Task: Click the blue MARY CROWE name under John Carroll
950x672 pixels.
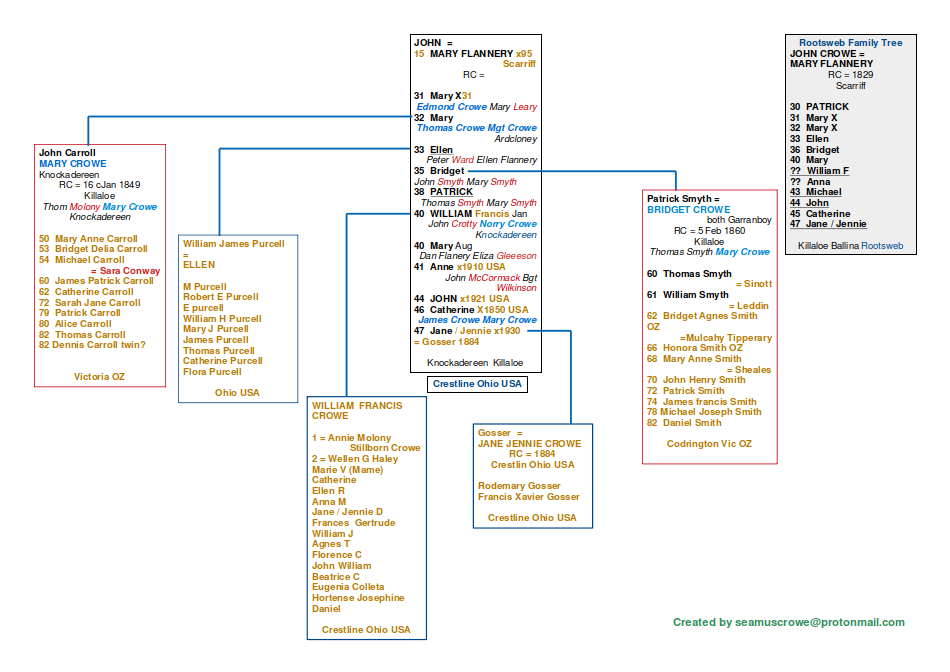Action: [x=72, y=164]
